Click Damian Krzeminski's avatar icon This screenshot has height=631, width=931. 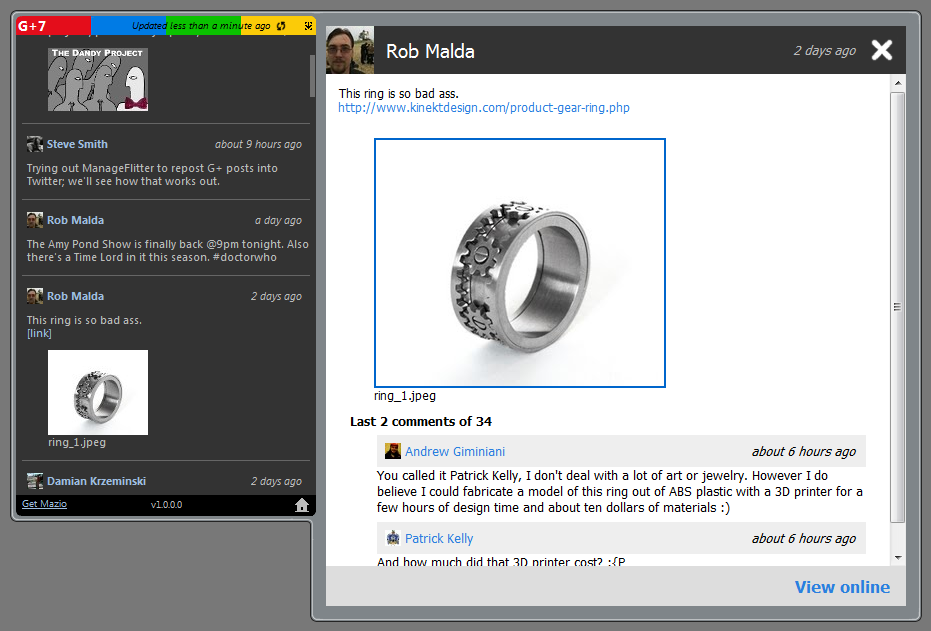(x=35, y=481)
